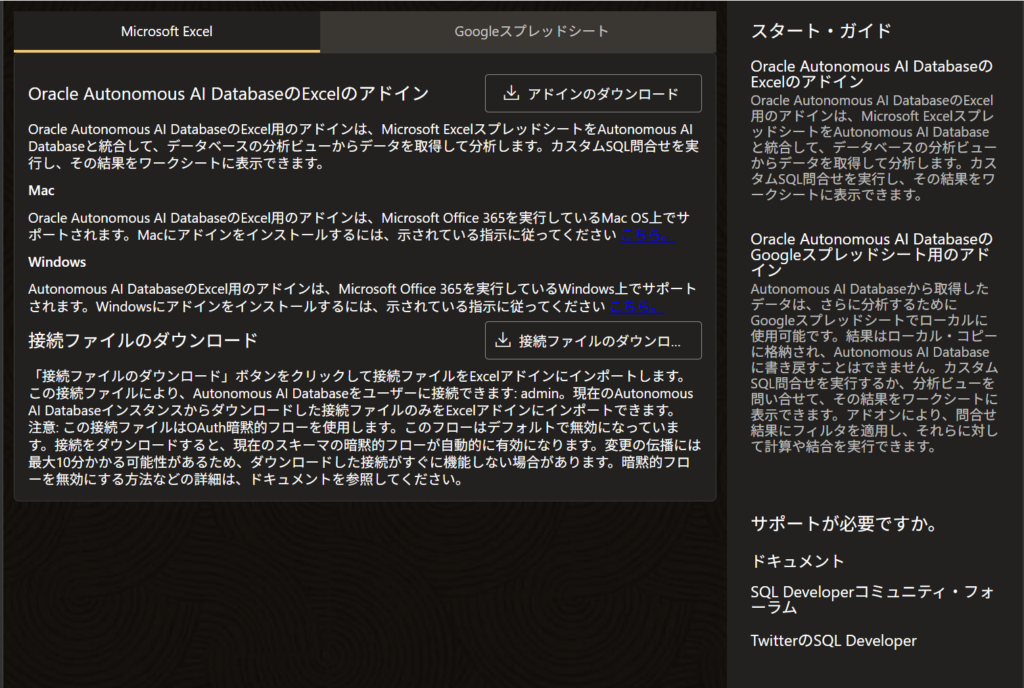Click download icon in 接続ファイルのダウンロ... button
The image size is (1024, 688).
[502, 340]
